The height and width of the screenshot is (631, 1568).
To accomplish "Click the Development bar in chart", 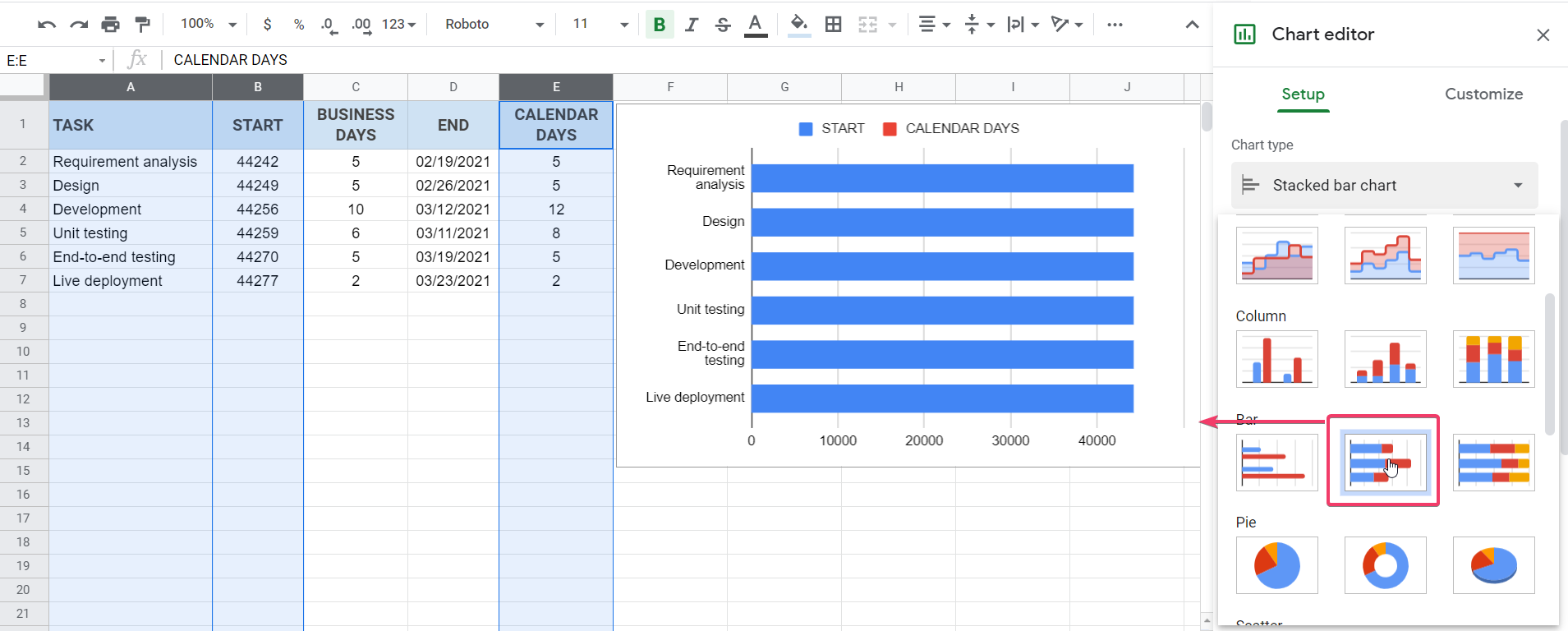I will [942, 266].
